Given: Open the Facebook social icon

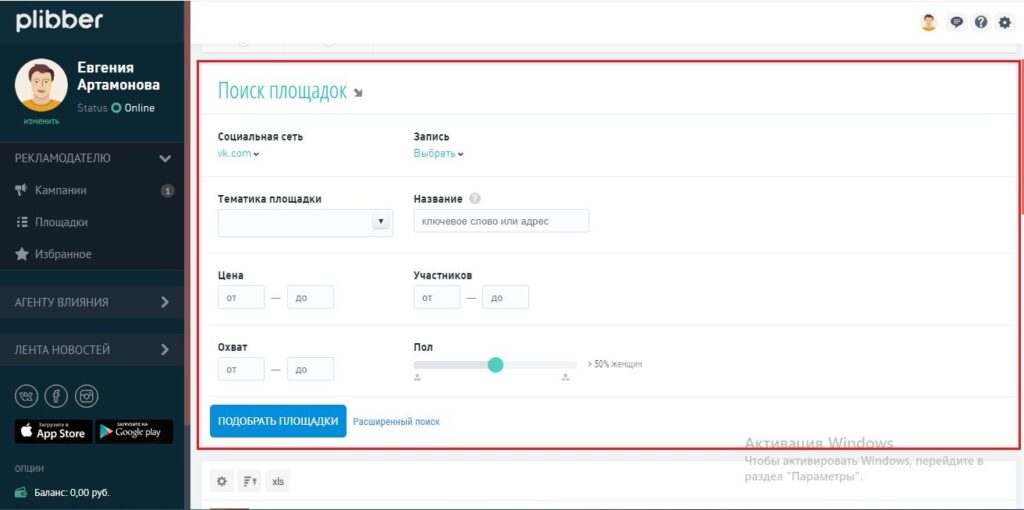Looking at the screenshot, I should 56,396.
